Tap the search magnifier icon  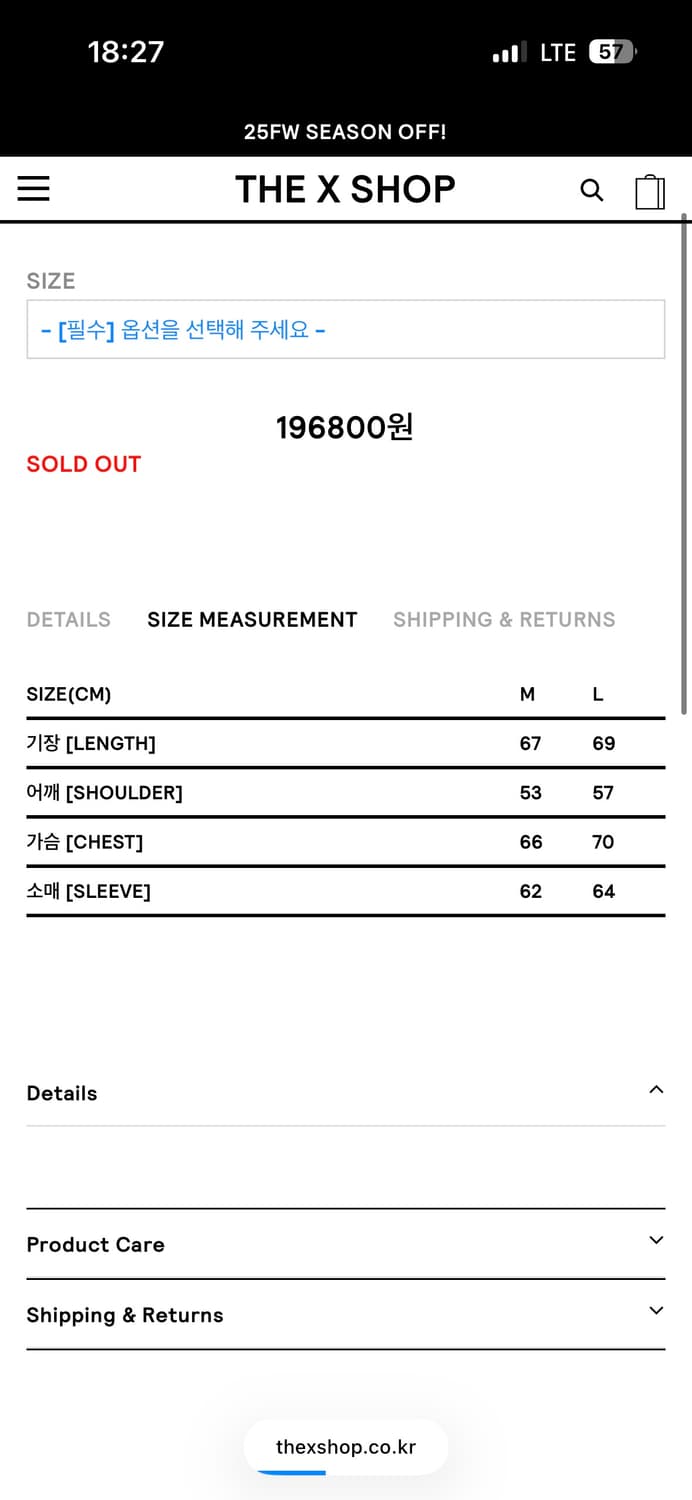592,190
